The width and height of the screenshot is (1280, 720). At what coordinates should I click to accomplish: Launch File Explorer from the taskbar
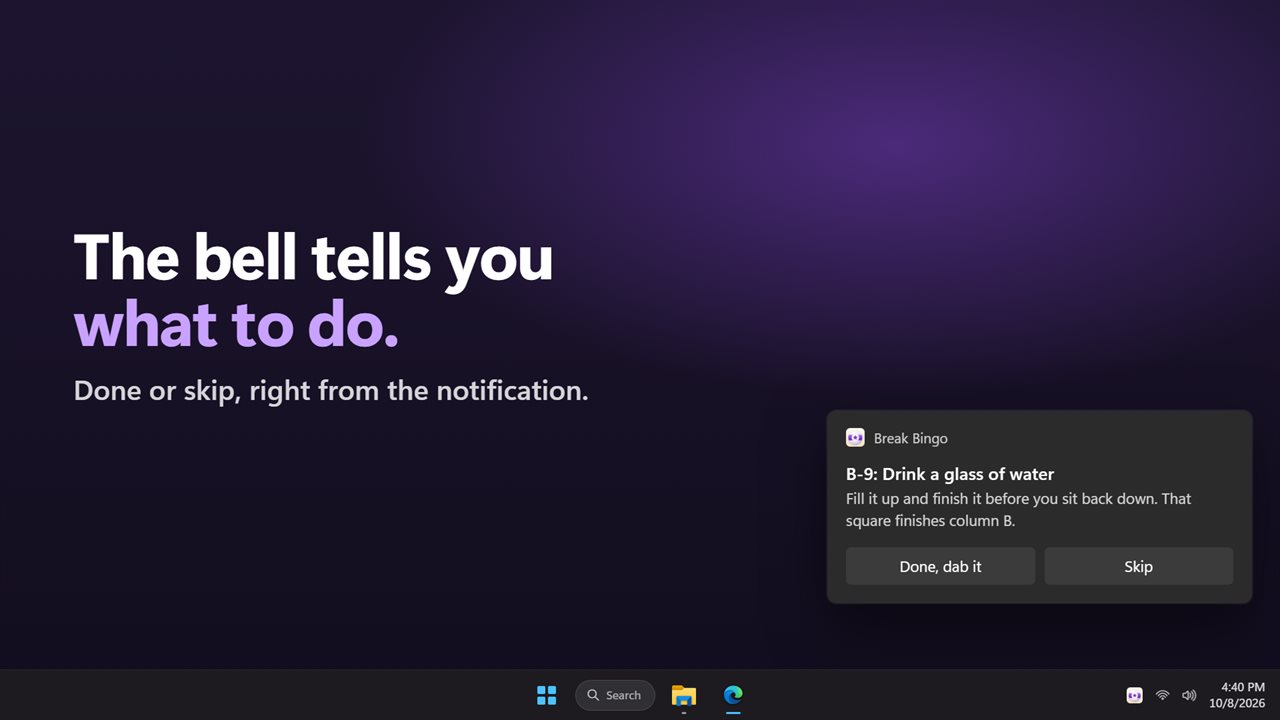[684, 695]
